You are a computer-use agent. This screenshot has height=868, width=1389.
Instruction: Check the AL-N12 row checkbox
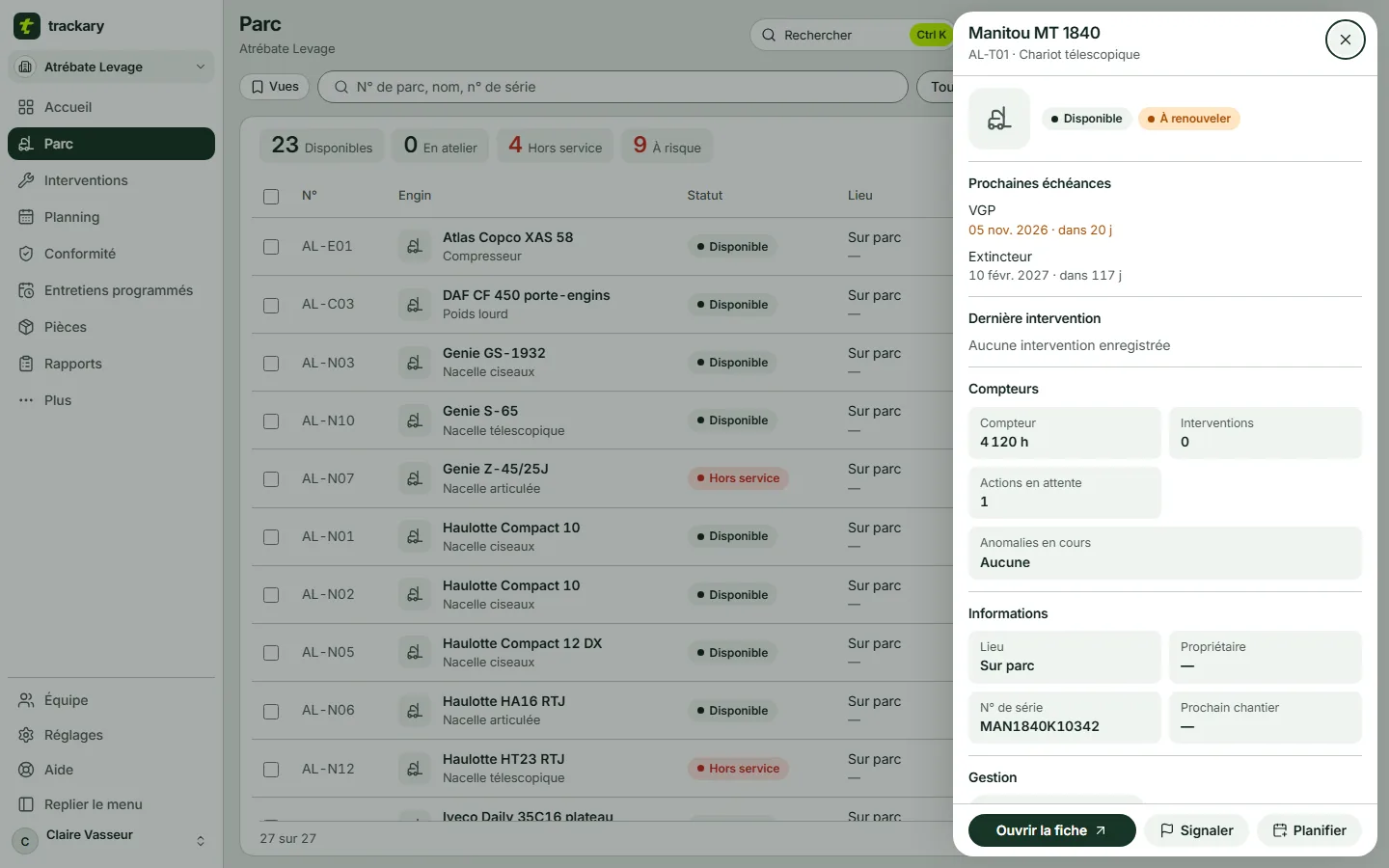point(271,769)
